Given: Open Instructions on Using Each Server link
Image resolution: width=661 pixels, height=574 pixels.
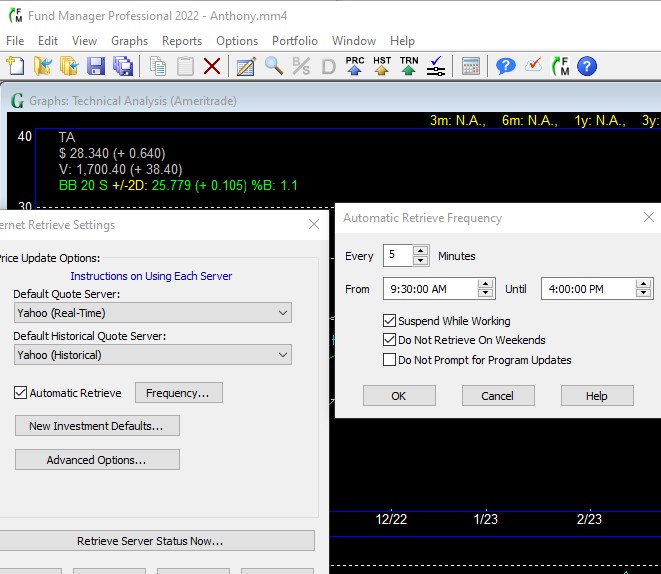Looking at the screenshot, I should (151, 276).
